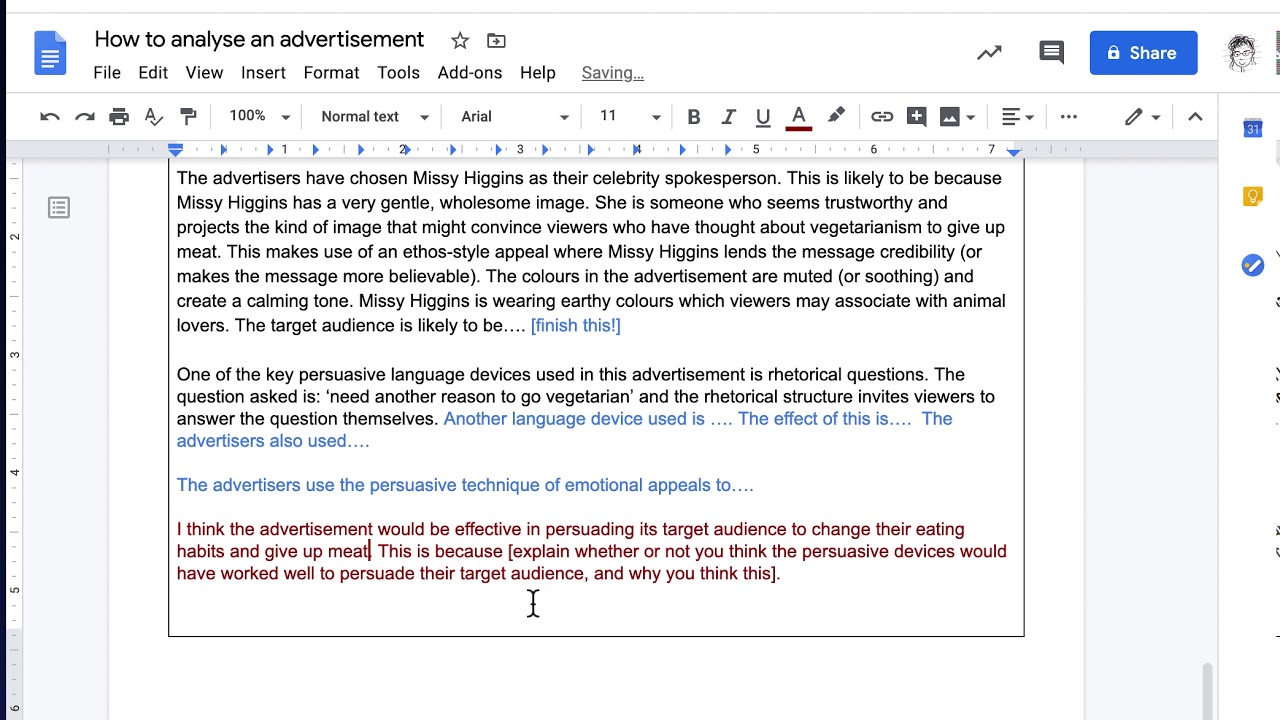
Task: Hide the menus with the up arrow
Action: coord(1195,117)
